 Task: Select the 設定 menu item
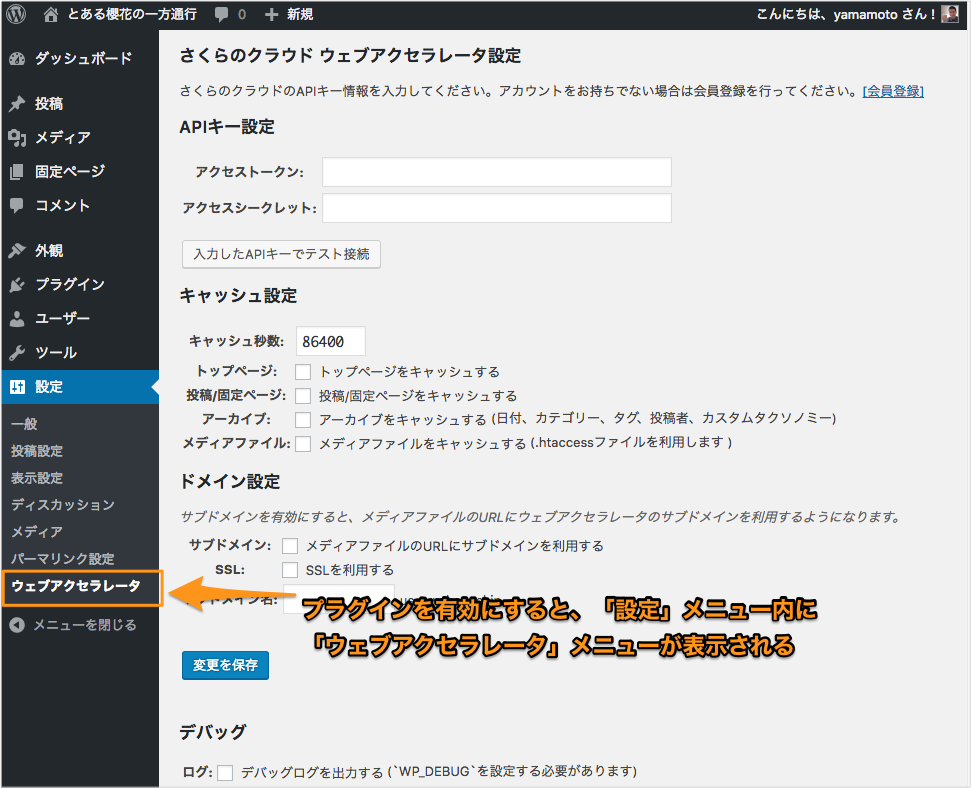pyautogui.click(x=80, y=387)
